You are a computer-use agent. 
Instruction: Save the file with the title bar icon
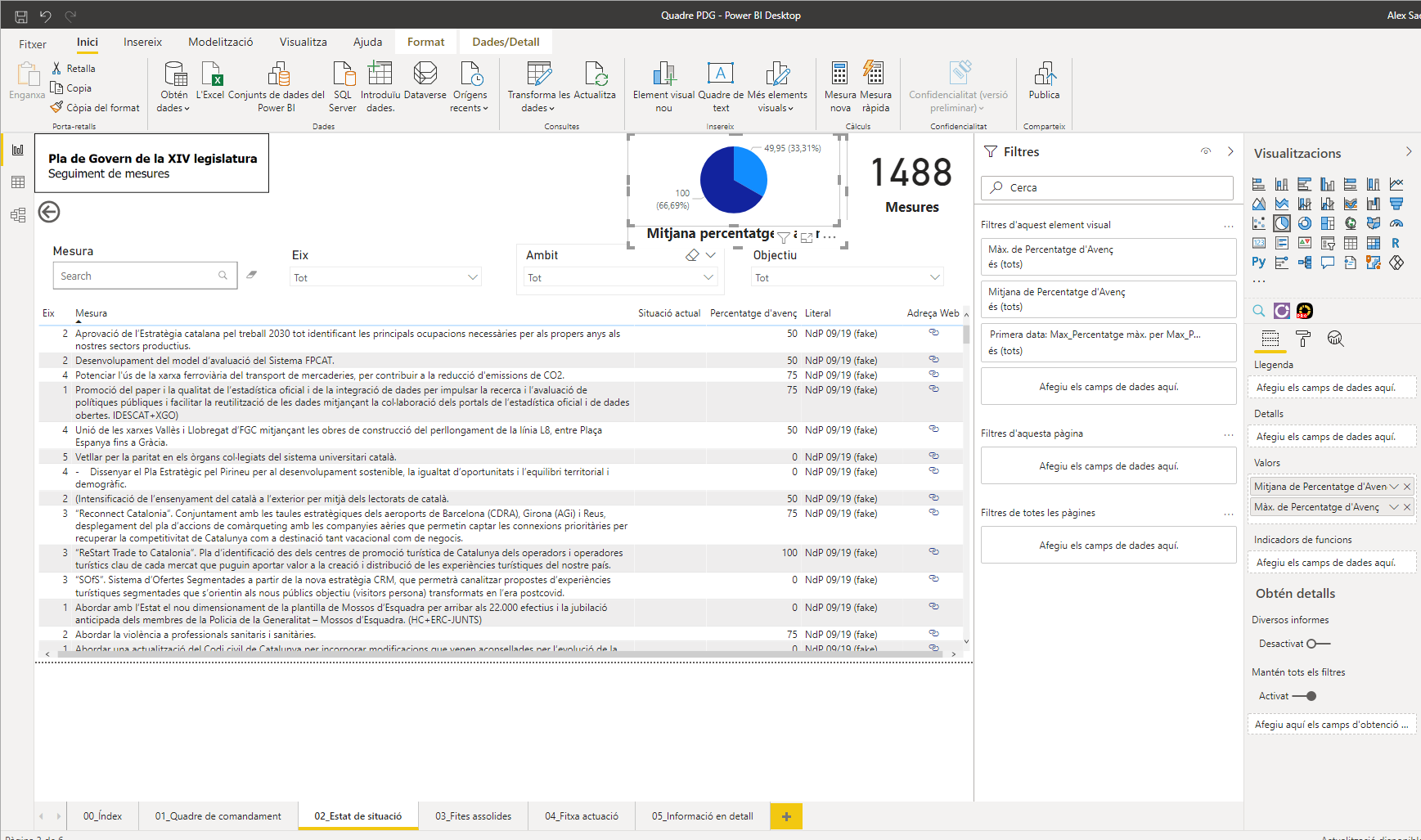point(21,16)
